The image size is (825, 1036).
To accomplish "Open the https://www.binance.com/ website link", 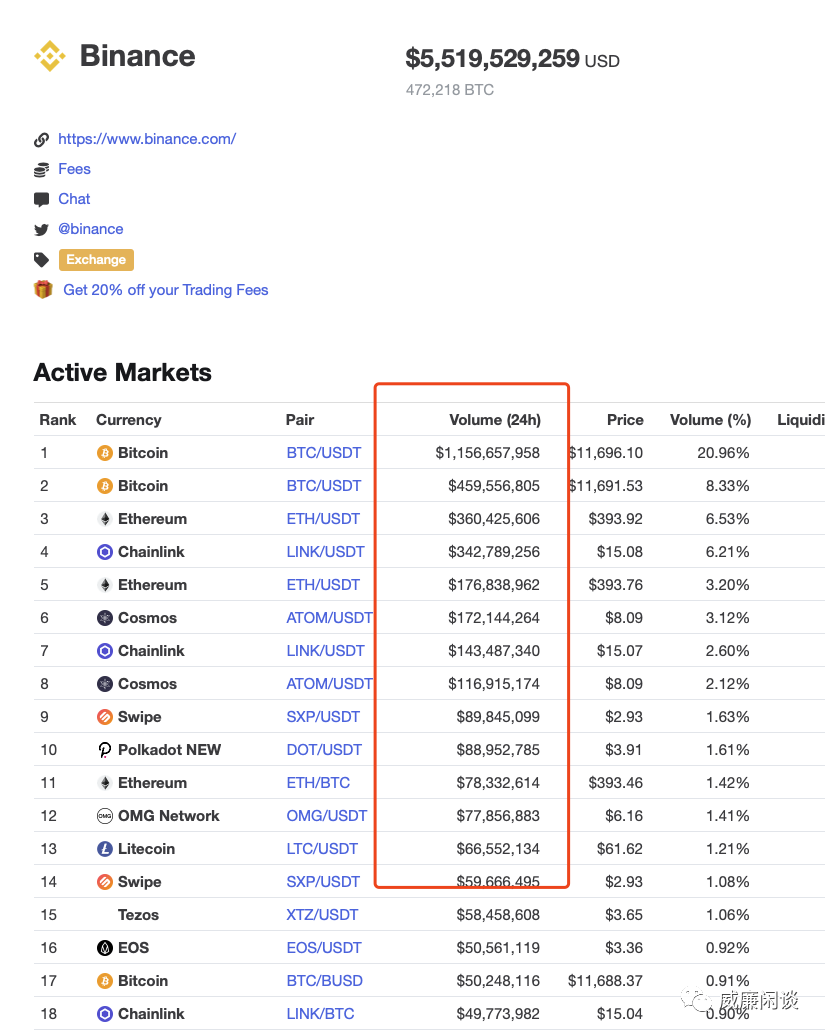I will tap(147, 139).
